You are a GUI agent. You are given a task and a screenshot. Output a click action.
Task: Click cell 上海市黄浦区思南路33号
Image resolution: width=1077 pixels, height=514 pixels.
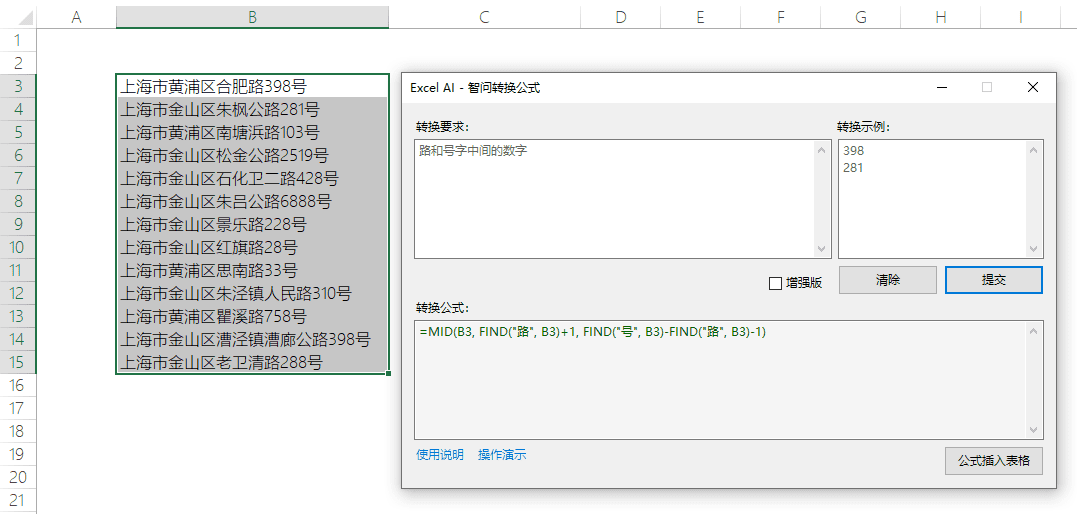[x=253, y=270]
